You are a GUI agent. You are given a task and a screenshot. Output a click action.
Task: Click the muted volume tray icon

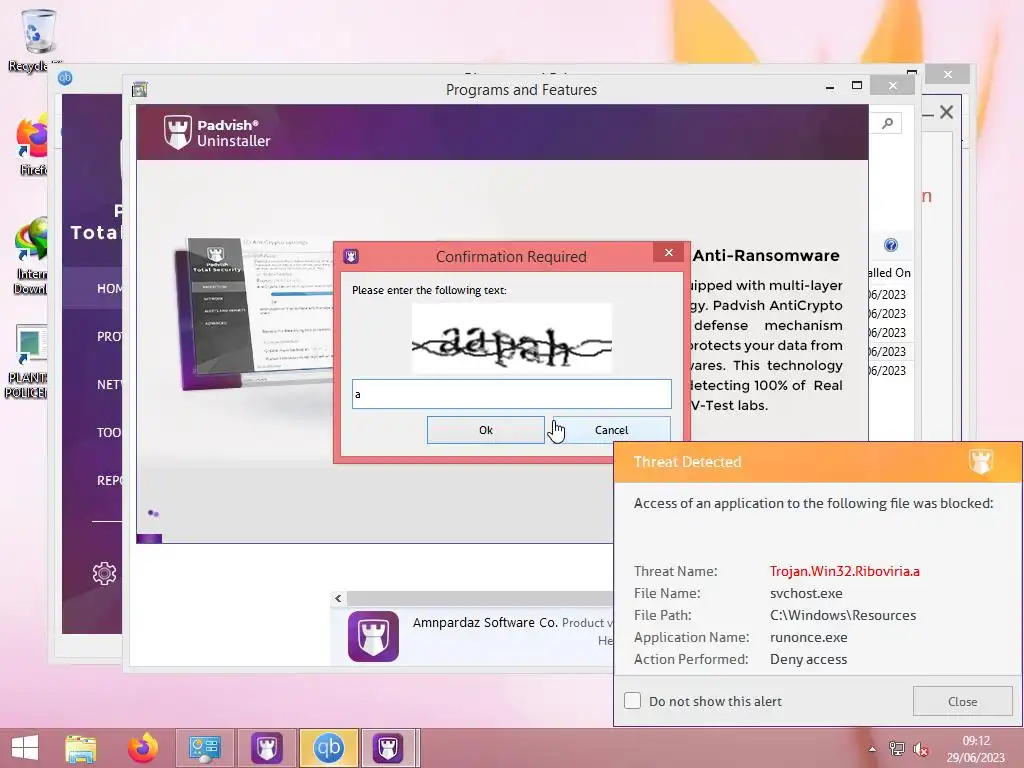tap(920, 749)
